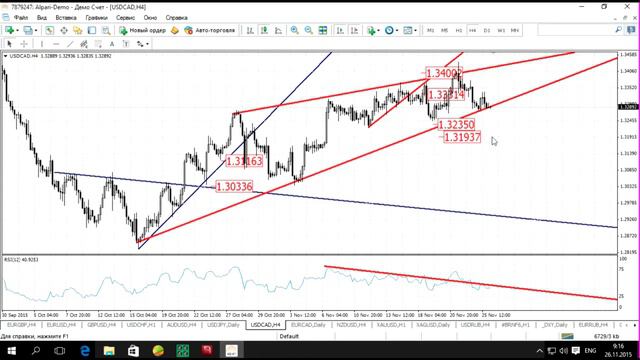Open the Вставка menu

pos(66,18)
